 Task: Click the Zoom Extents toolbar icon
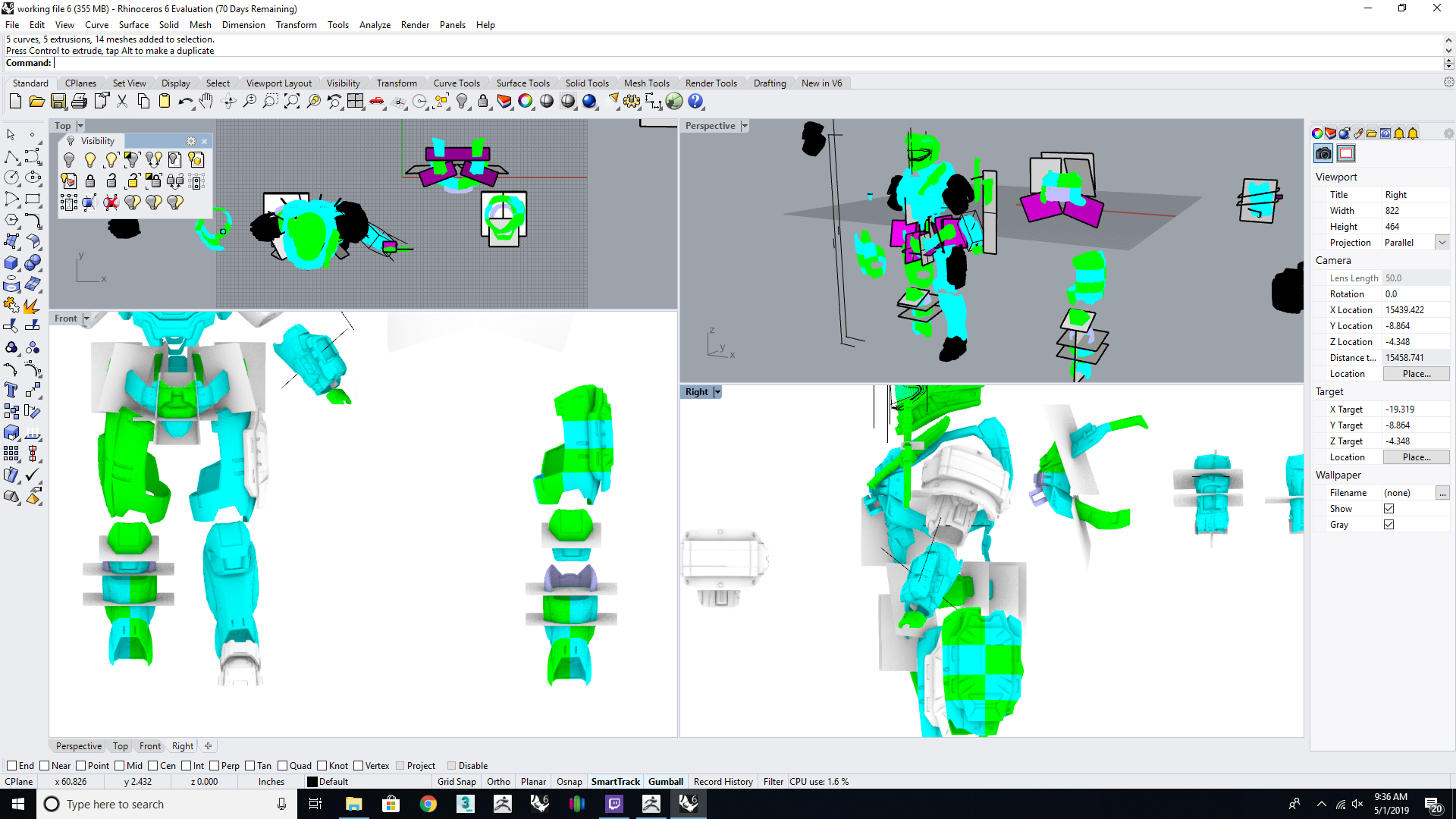pyautogui.click(x=292, y=102)
